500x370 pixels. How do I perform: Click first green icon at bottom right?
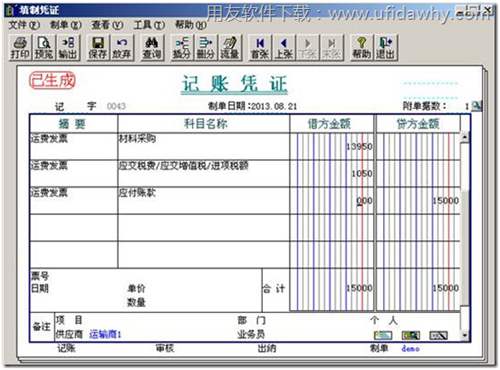pos(383,335)
